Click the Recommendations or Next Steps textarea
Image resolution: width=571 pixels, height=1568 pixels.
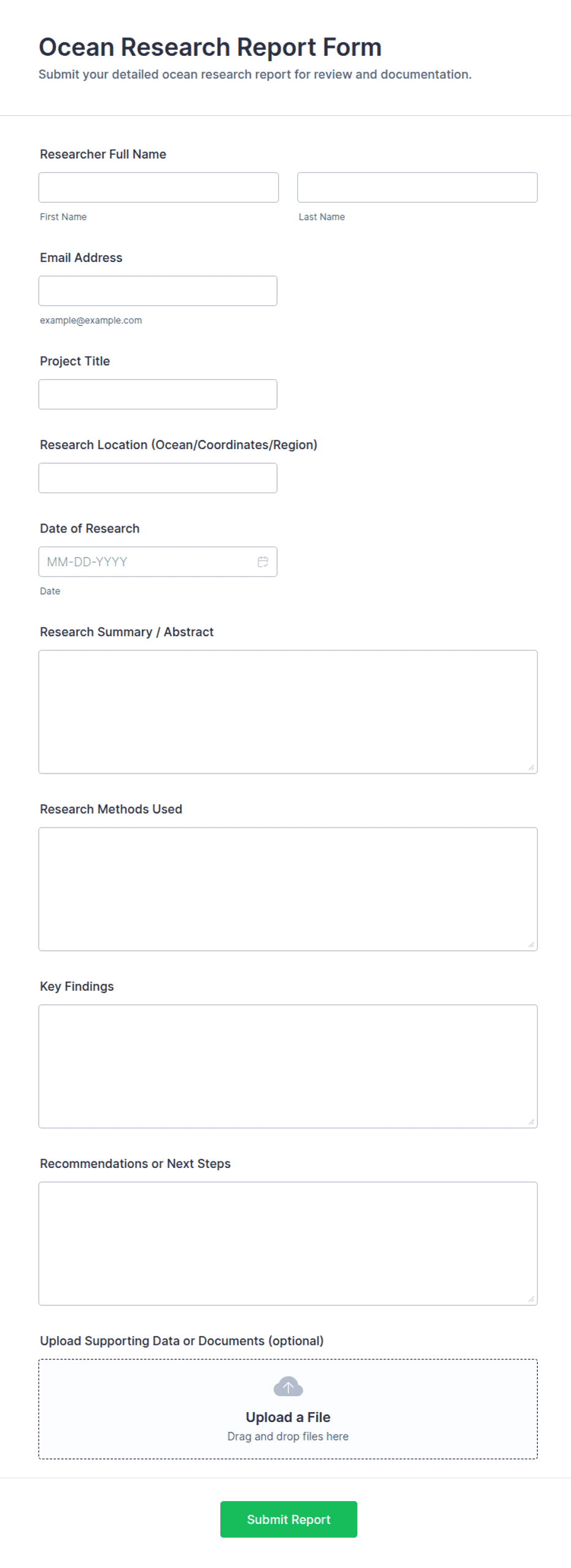(x=288, y=1243)
